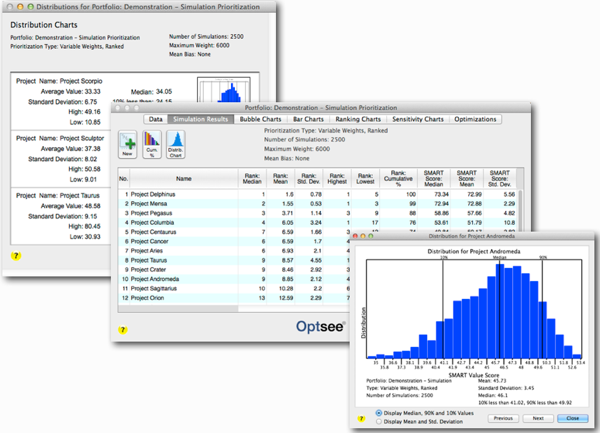600x433 pixels.
Task: Open the Ranking Charts tab
Action: [x=356, y=119]
